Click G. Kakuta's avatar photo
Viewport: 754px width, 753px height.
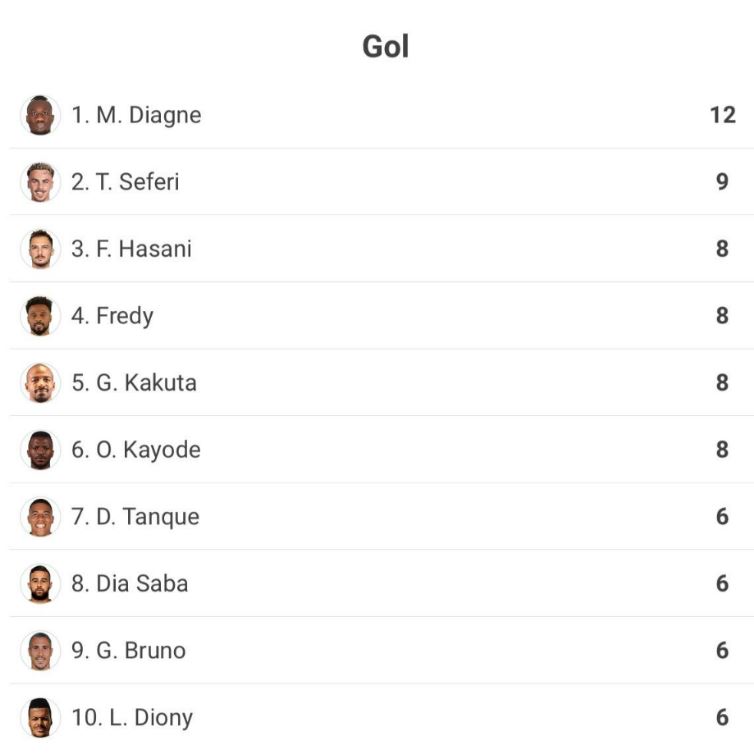[x=40, y=383]
